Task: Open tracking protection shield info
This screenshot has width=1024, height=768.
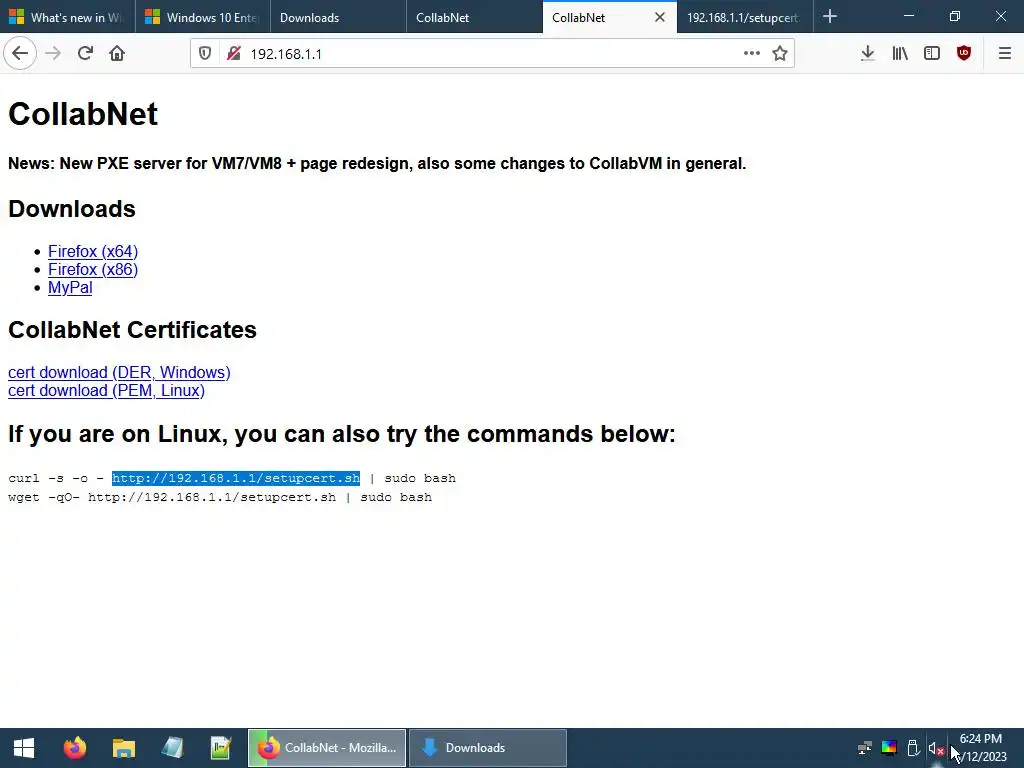Action: click(205, 54)
